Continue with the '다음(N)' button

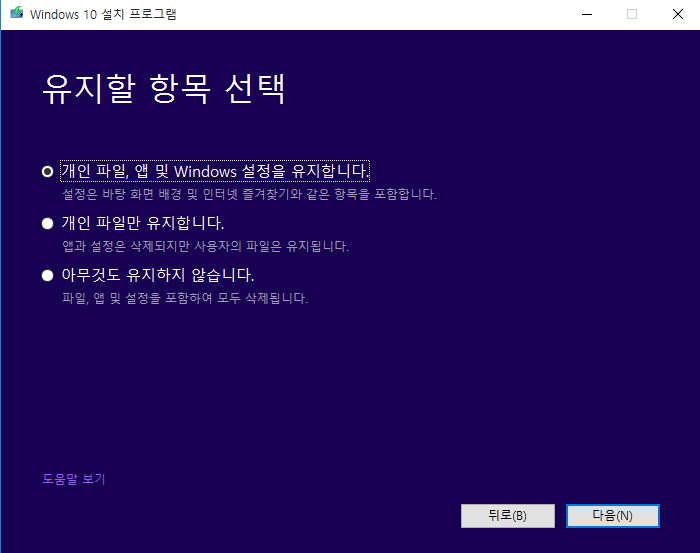tap(612, 516)
